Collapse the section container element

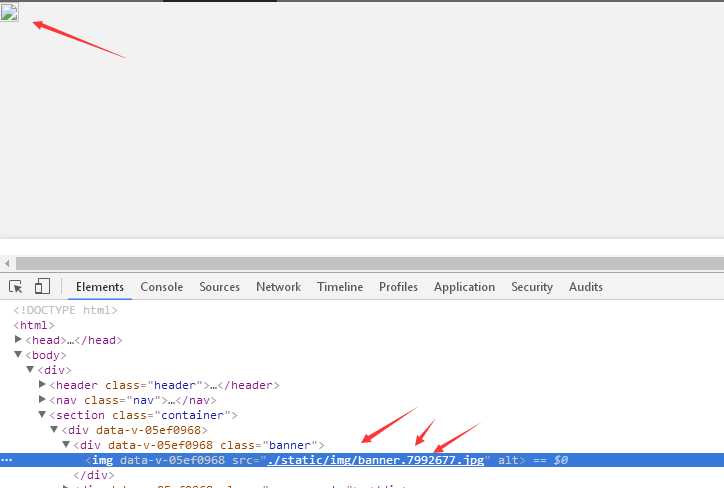[x=42, y=415]
